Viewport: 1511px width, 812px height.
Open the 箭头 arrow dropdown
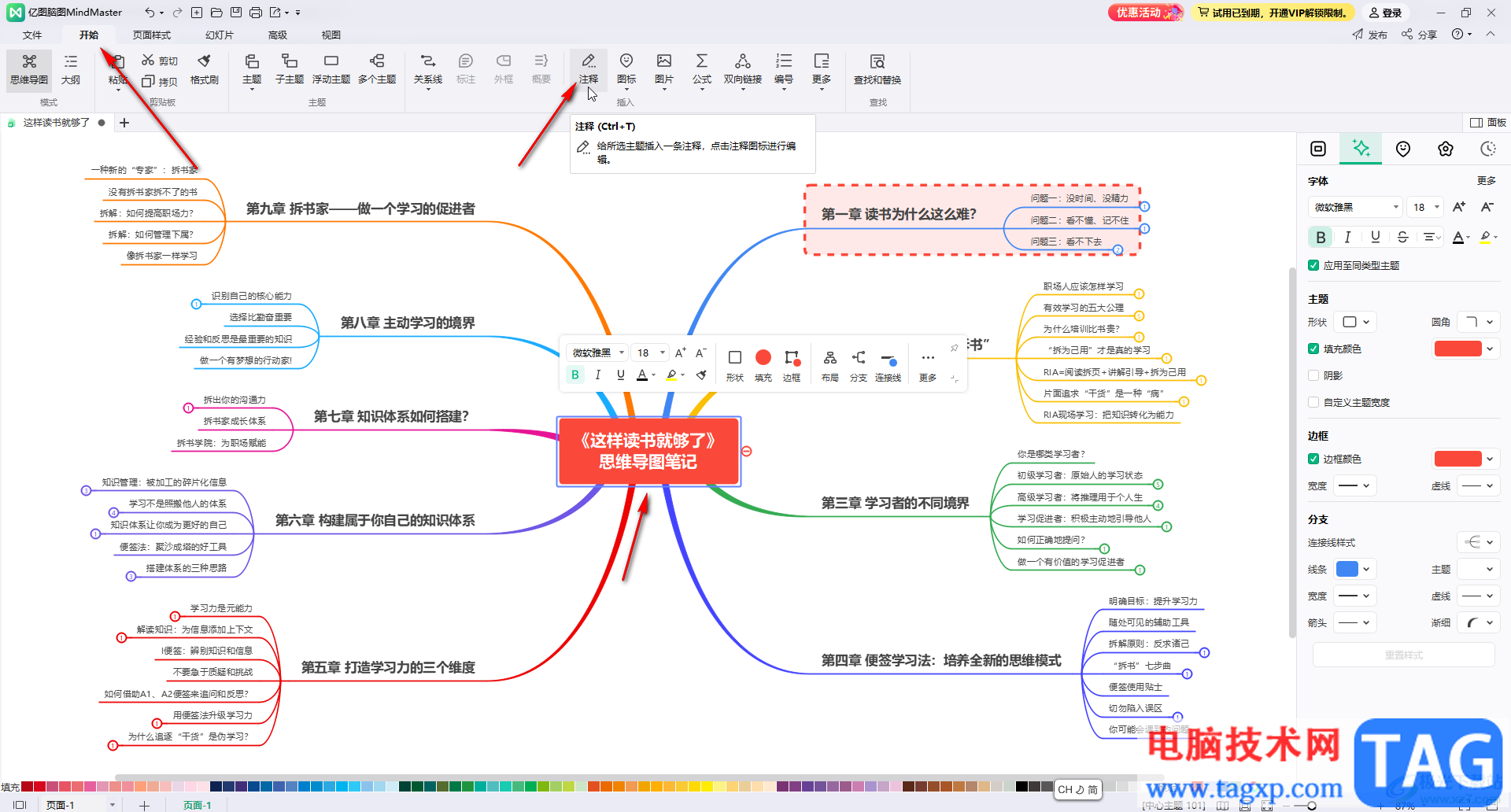tap(1357, 622)
